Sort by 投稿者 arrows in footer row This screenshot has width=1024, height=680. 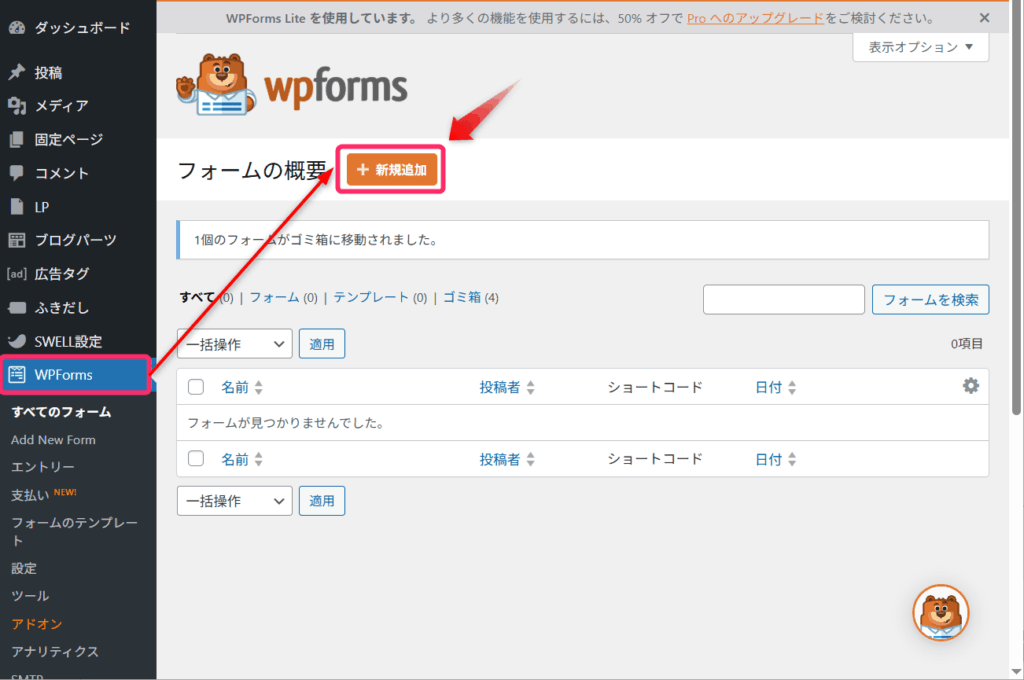(530, 459)
